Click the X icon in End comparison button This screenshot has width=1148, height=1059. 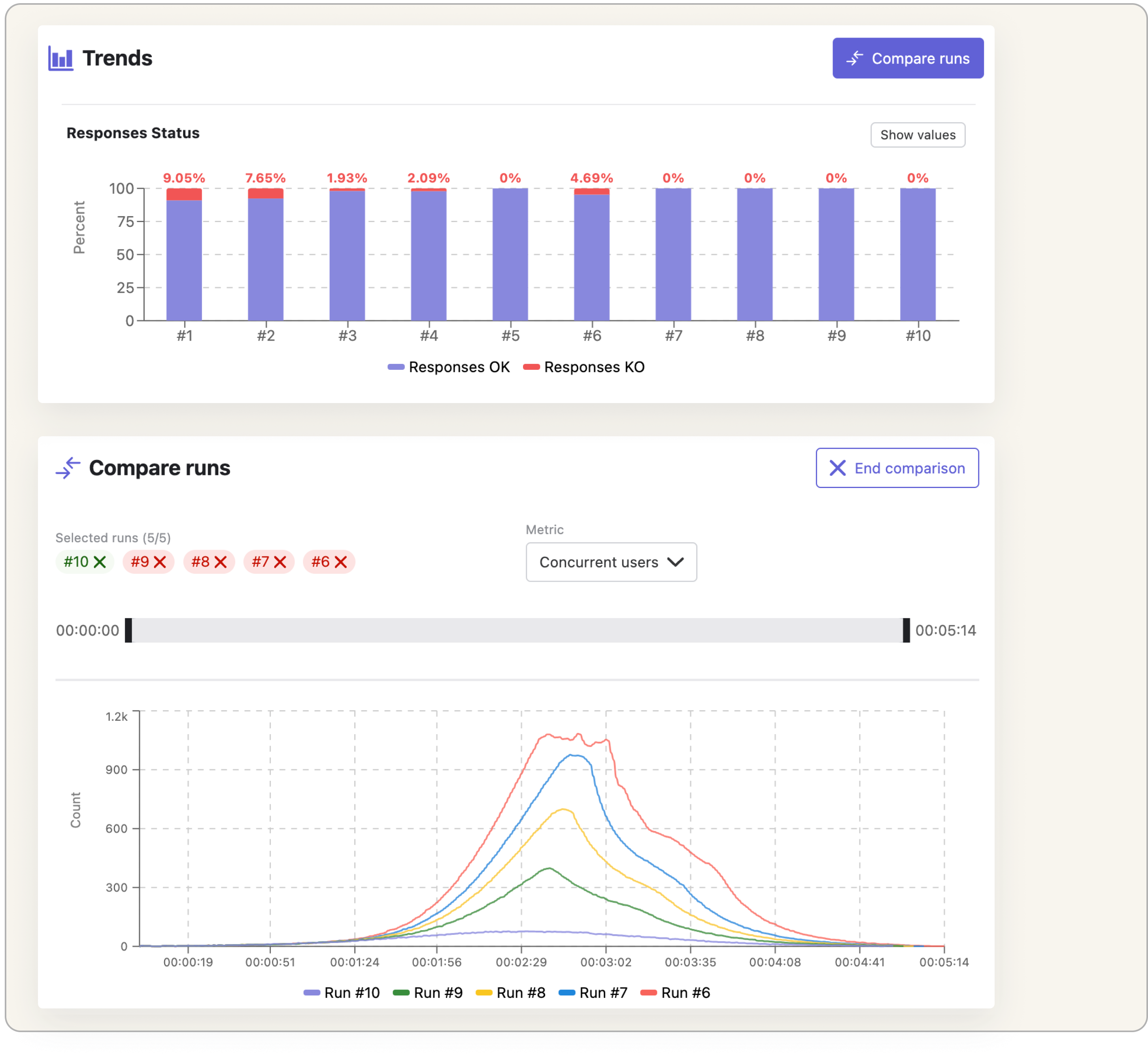point(837,467)
